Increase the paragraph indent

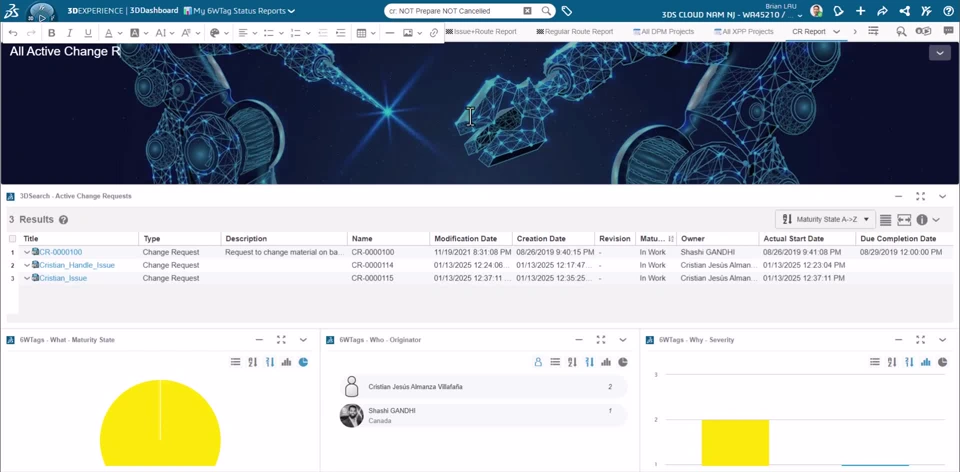coord(341,33)
